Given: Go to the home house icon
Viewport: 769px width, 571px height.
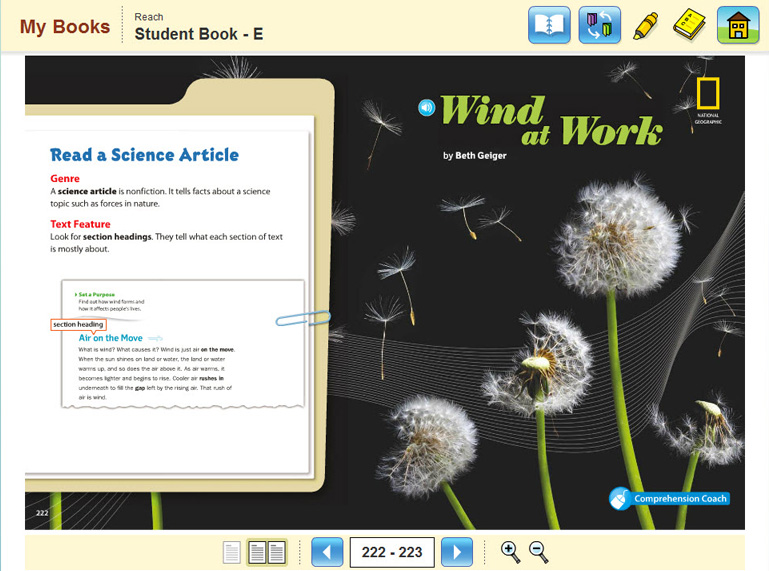Looking at the screenshot, I should 738,25.
